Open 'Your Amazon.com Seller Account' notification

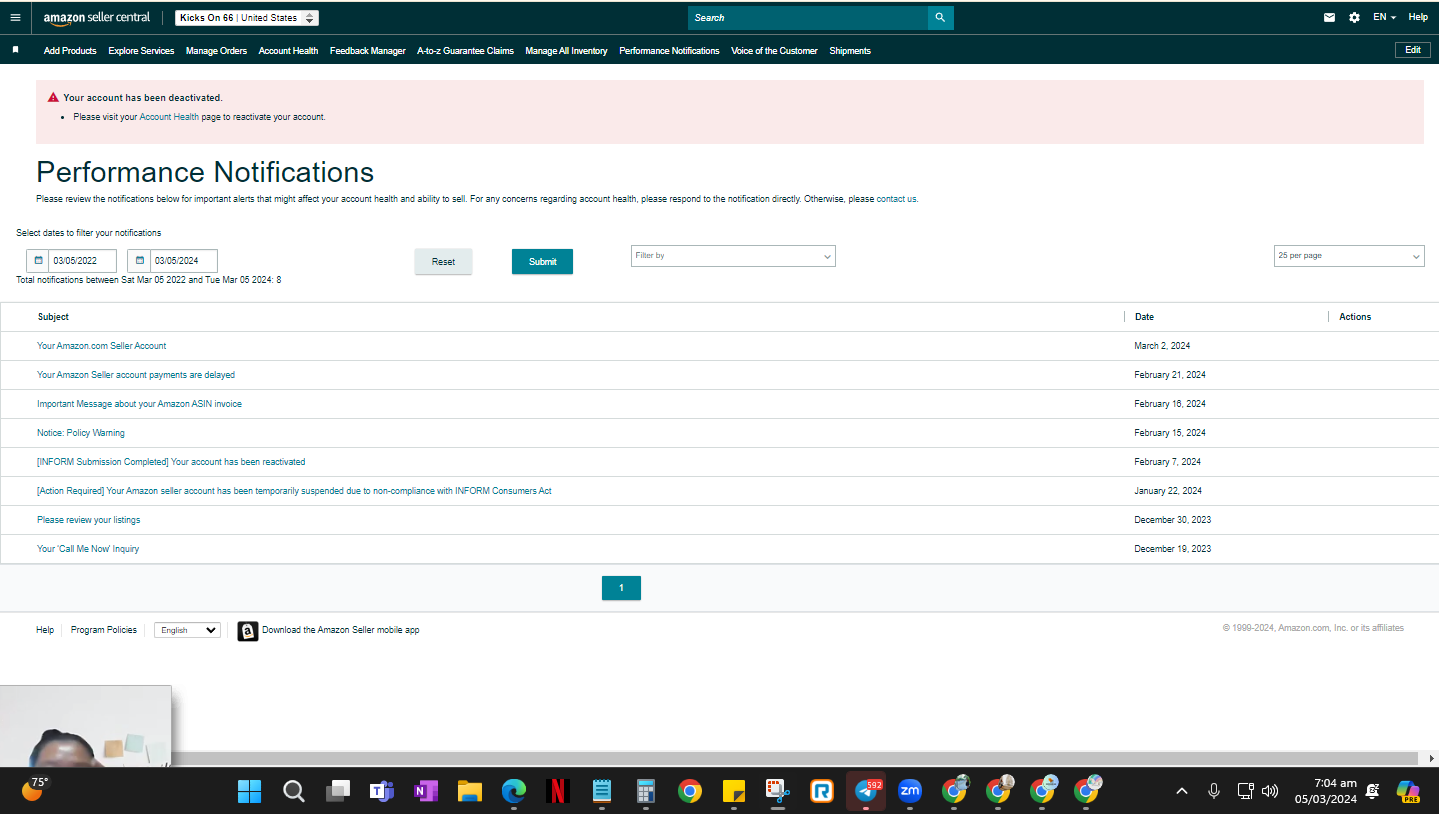click(102, 346)
